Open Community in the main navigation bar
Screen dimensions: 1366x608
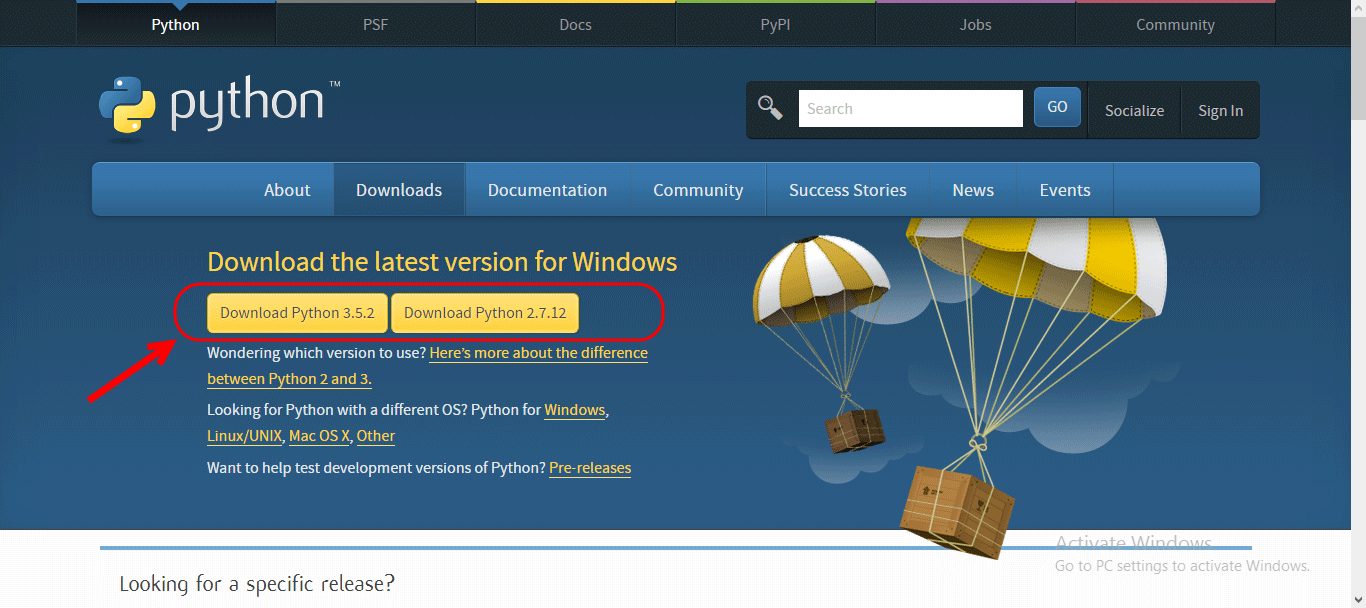tap(698, 190)
